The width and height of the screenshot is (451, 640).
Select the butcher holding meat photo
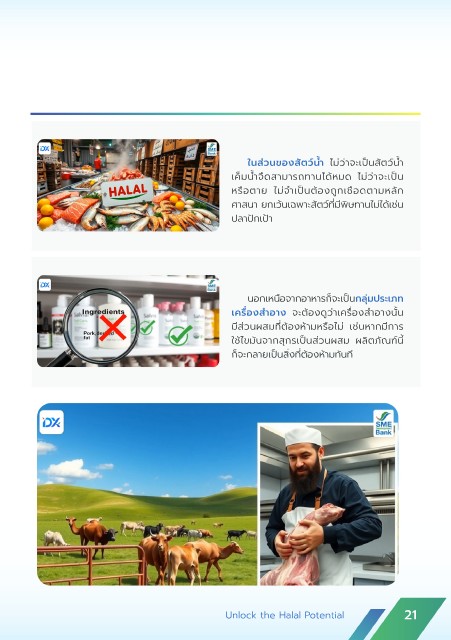click(x=327, y=504)
